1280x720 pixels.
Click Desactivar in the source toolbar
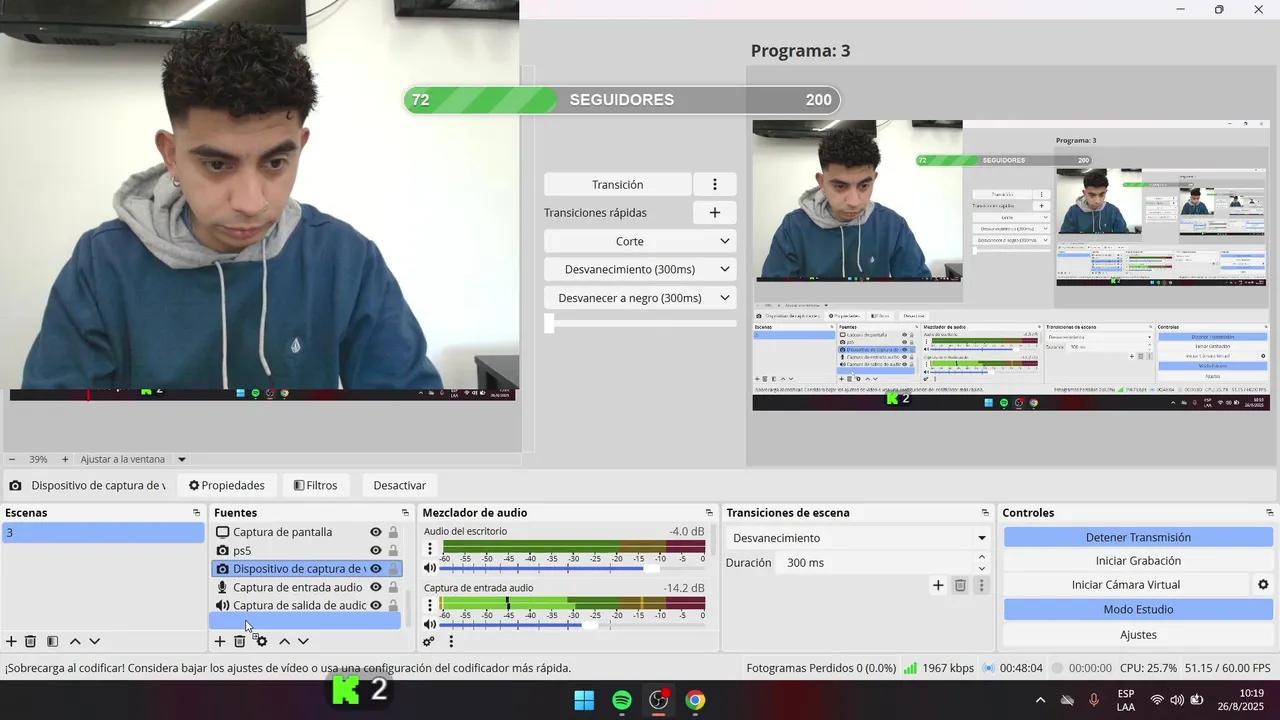pos(400,485)
